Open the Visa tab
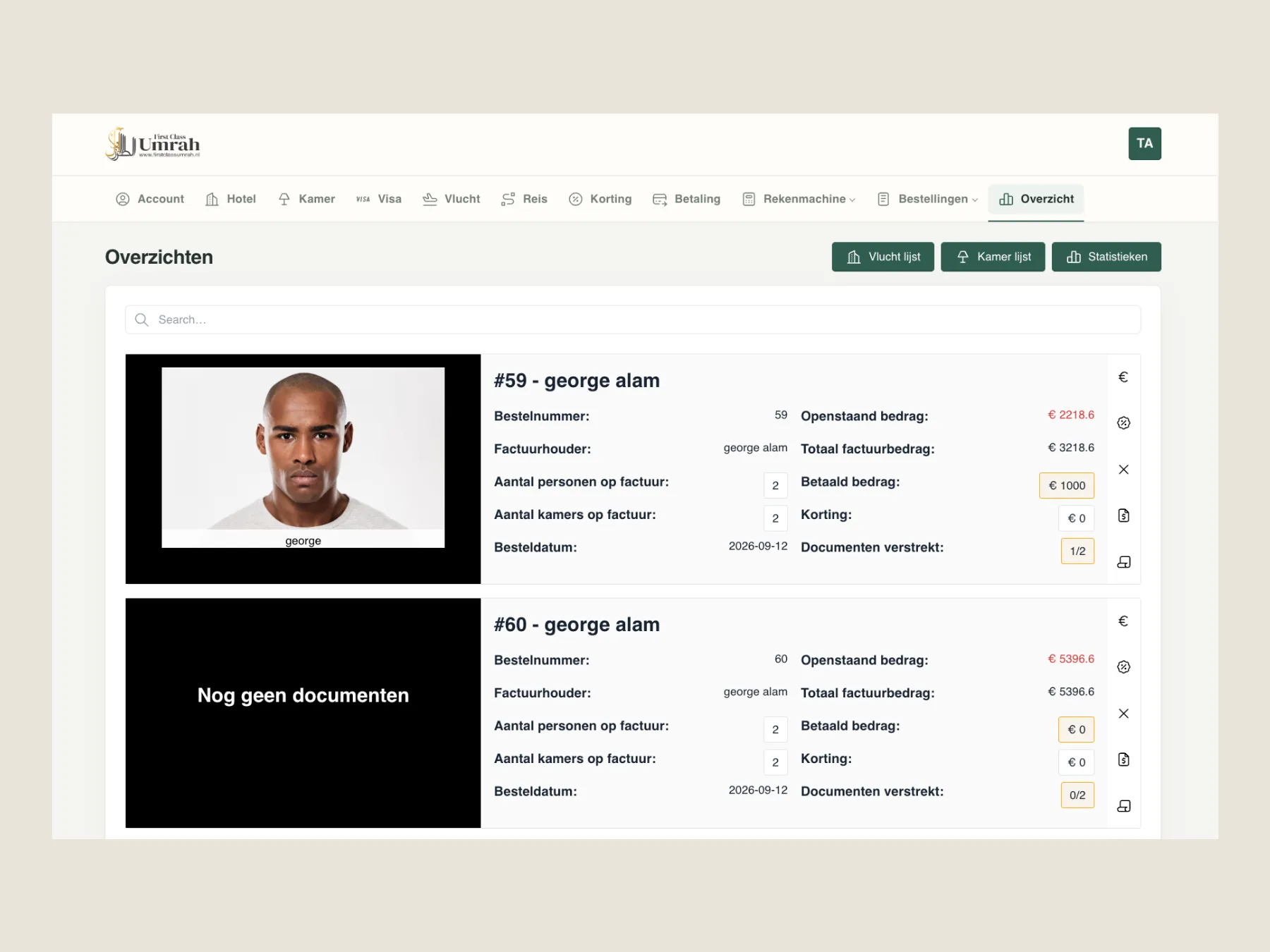The image size is (1270, 952). click(x=379, y=199)
